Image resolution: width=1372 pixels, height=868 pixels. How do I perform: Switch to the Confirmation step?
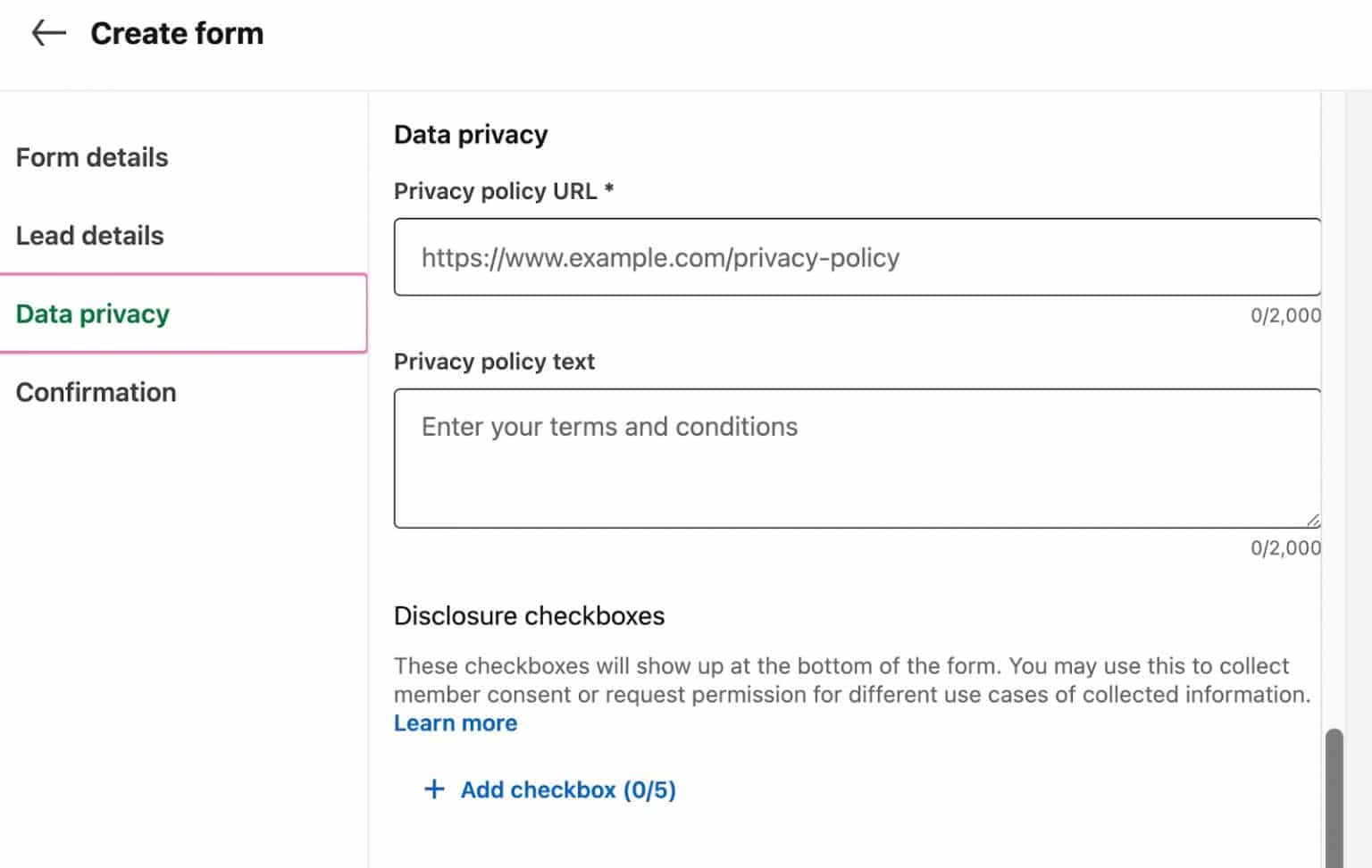[96, 392]
